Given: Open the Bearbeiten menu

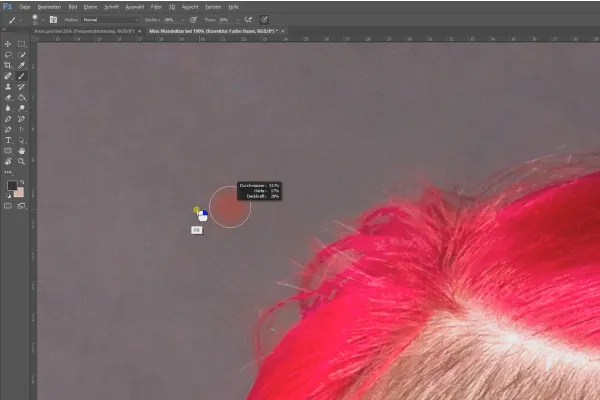Looking at the screenshot, I should click(49, 7).
